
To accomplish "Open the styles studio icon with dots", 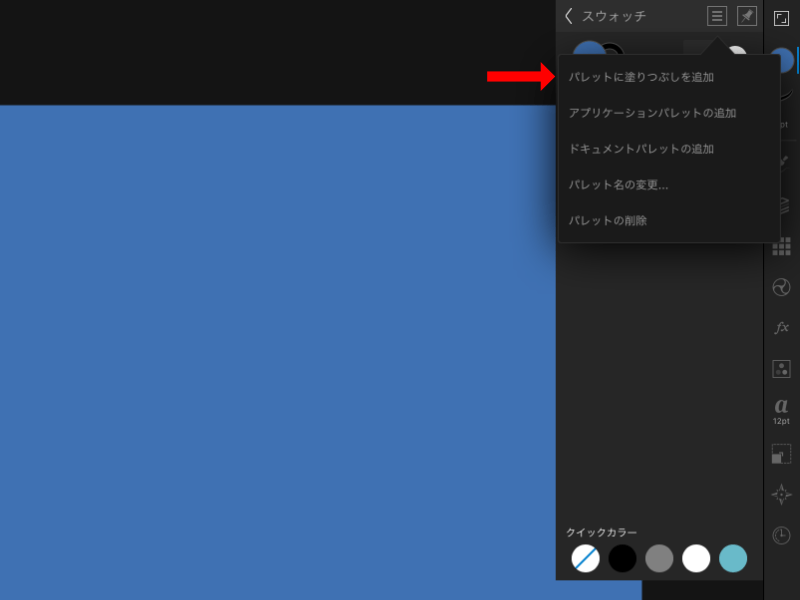I will coord(781,369).
